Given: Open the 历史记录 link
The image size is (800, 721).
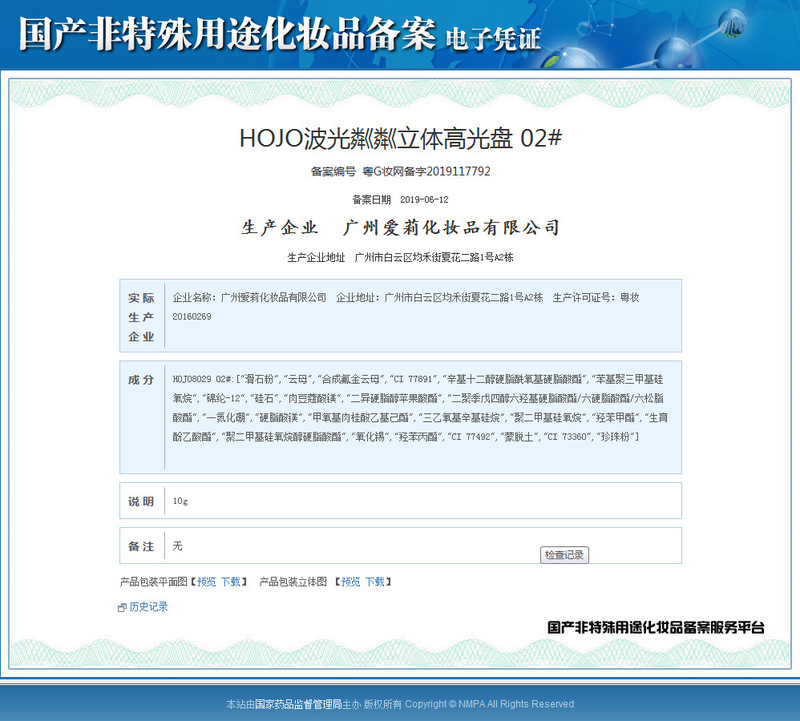Looking at the screenshot, I should click(148, 607).
